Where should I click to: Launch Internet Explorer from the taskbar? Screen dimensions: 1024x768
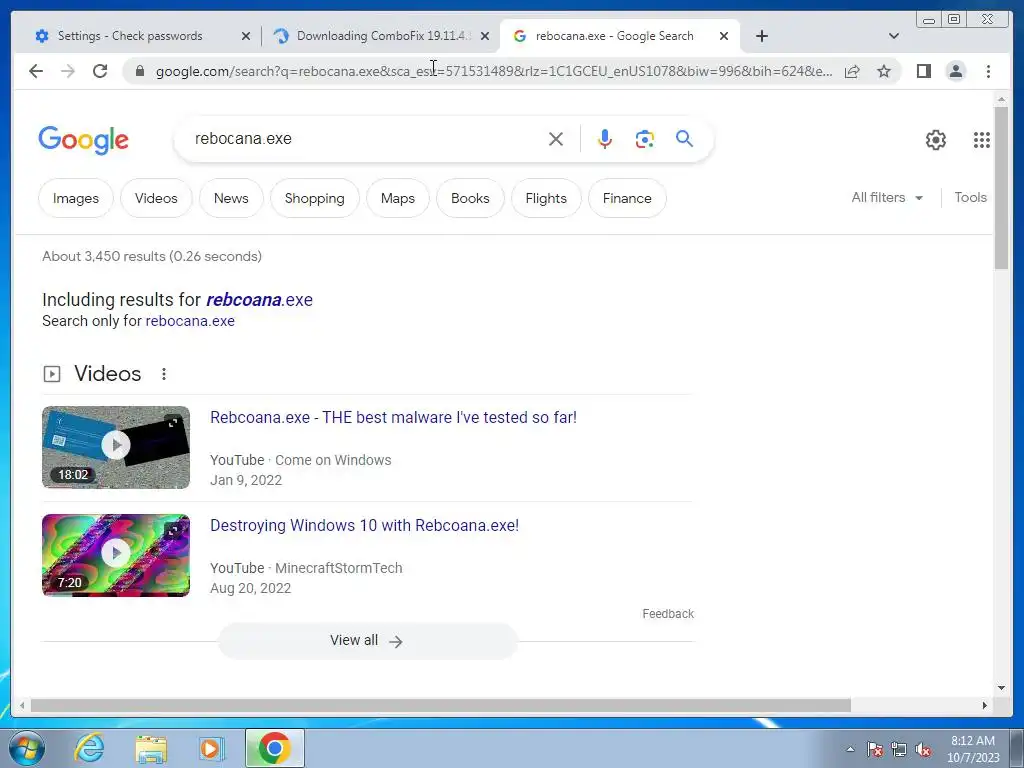click(89, 748)
